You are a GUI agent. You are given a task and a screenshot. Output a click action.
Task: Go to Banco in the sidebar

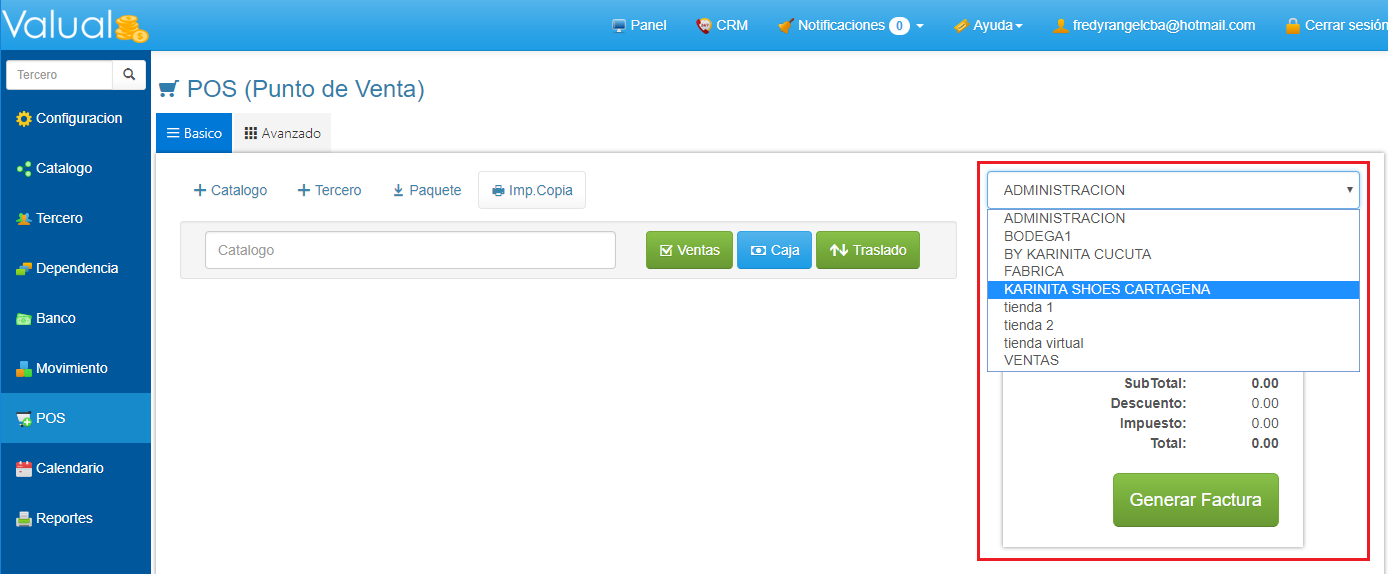(x=55, y=318)
